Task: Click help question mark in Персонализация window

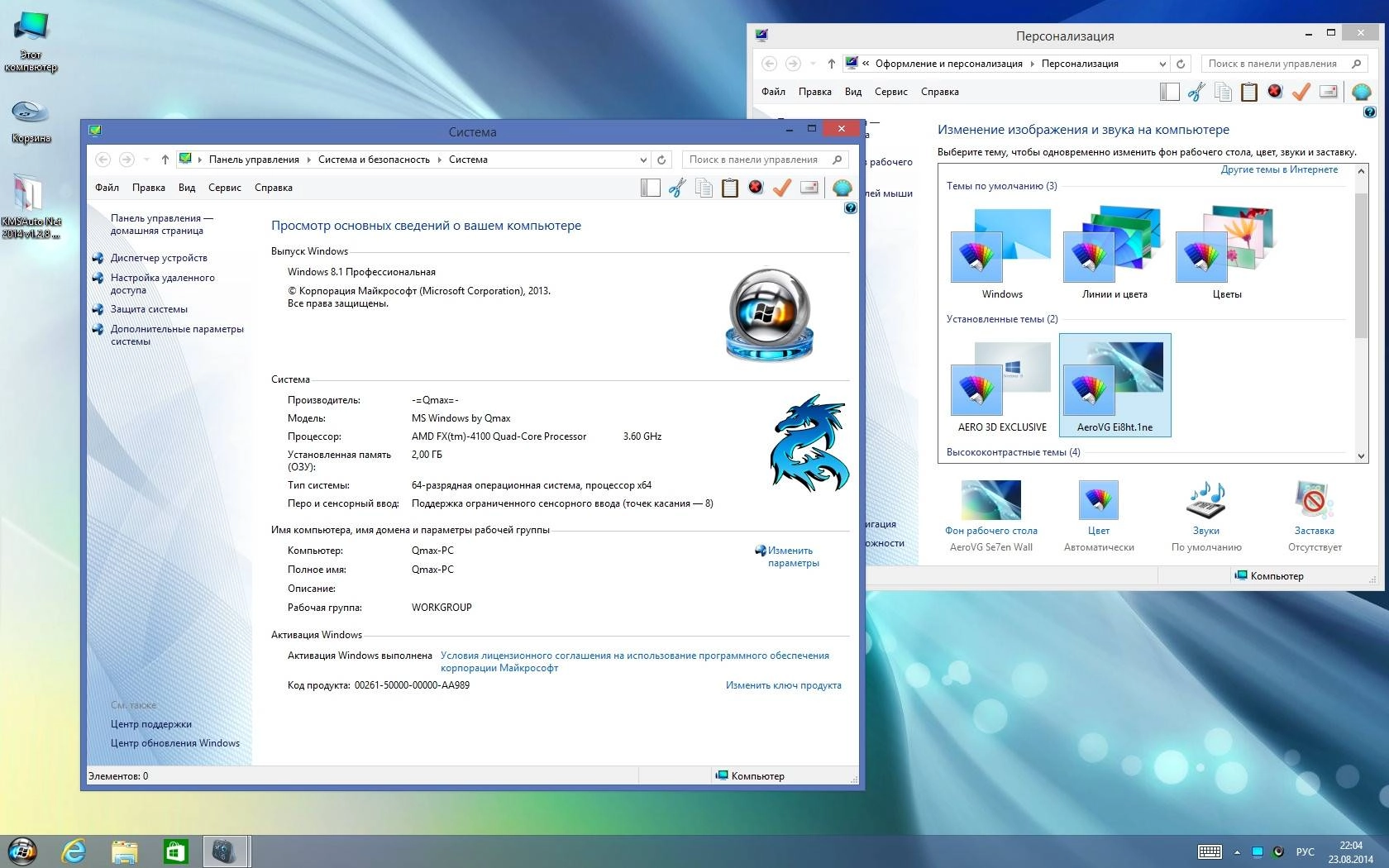Action: [1370, 112]
